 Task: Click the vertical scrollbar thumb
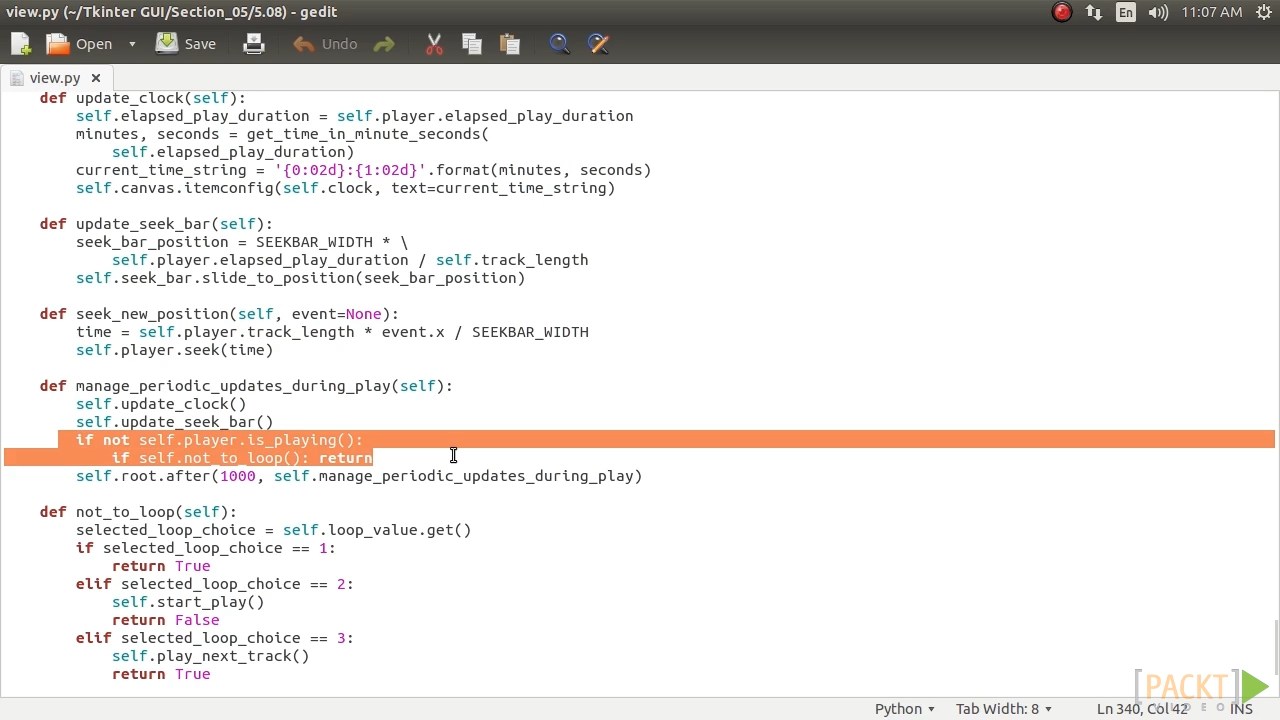click(1275, 648)
